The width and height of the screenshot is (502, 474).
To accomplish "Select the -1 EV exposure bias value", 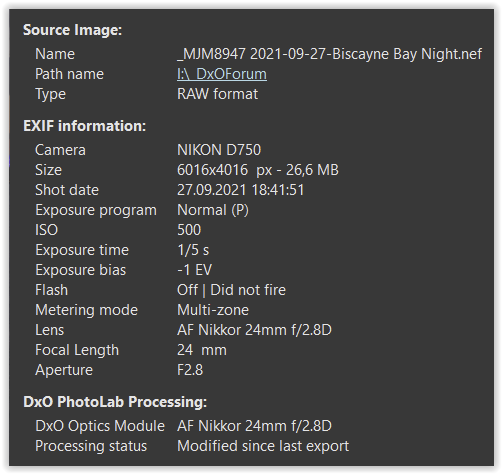I will click(x=194, y=270).
